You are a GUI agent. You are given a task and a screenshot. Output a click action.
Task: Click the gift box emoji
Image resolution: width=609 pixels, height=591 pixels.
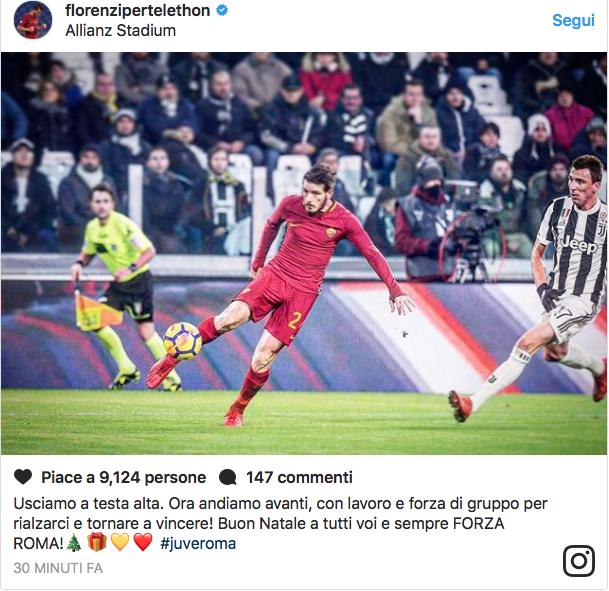97,542
